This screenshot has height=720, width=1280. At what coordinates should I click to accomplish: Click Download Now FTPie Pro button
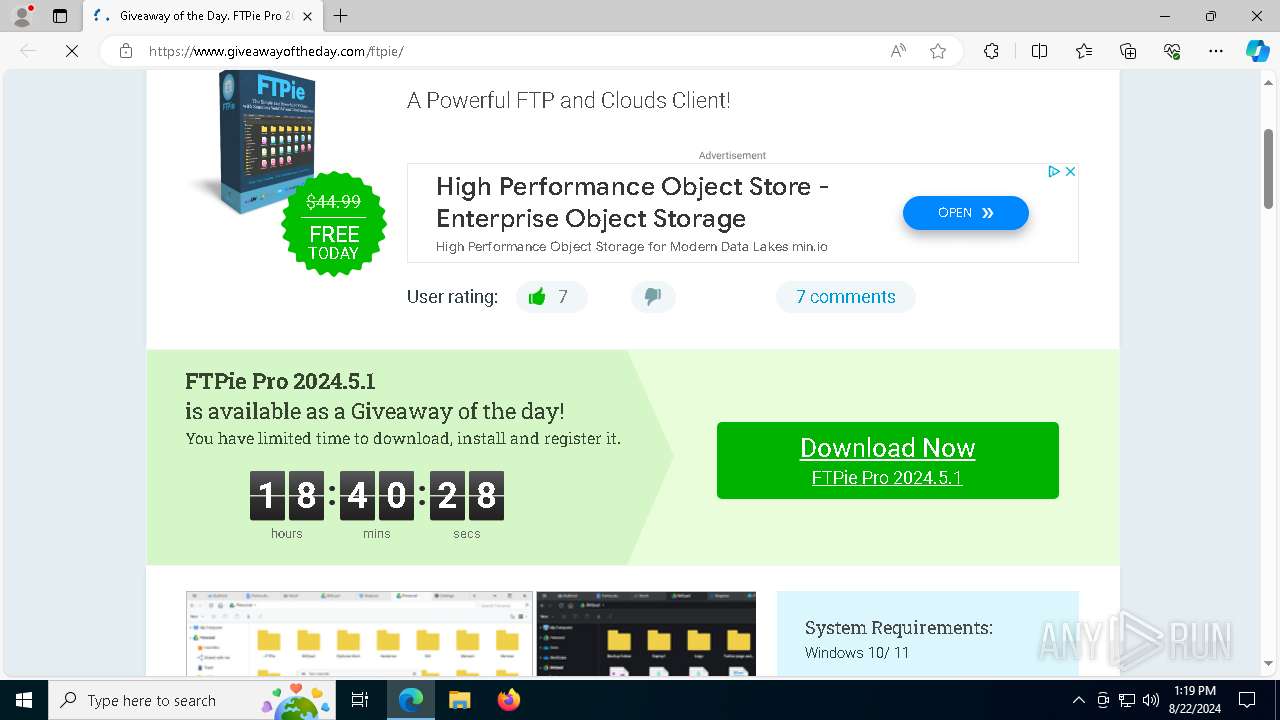point(887,460)
